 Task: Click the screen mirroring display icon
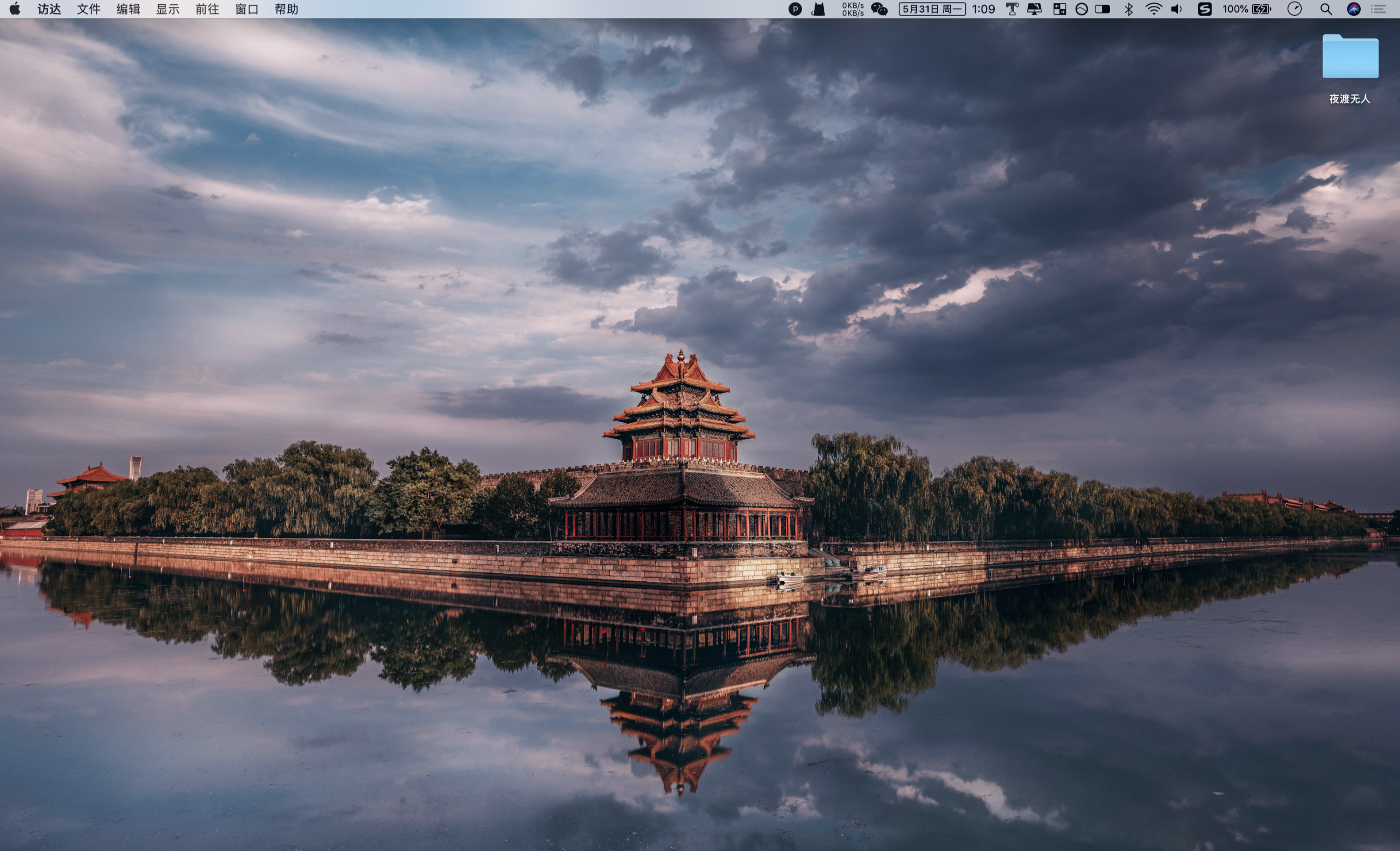coord(1035,9)
